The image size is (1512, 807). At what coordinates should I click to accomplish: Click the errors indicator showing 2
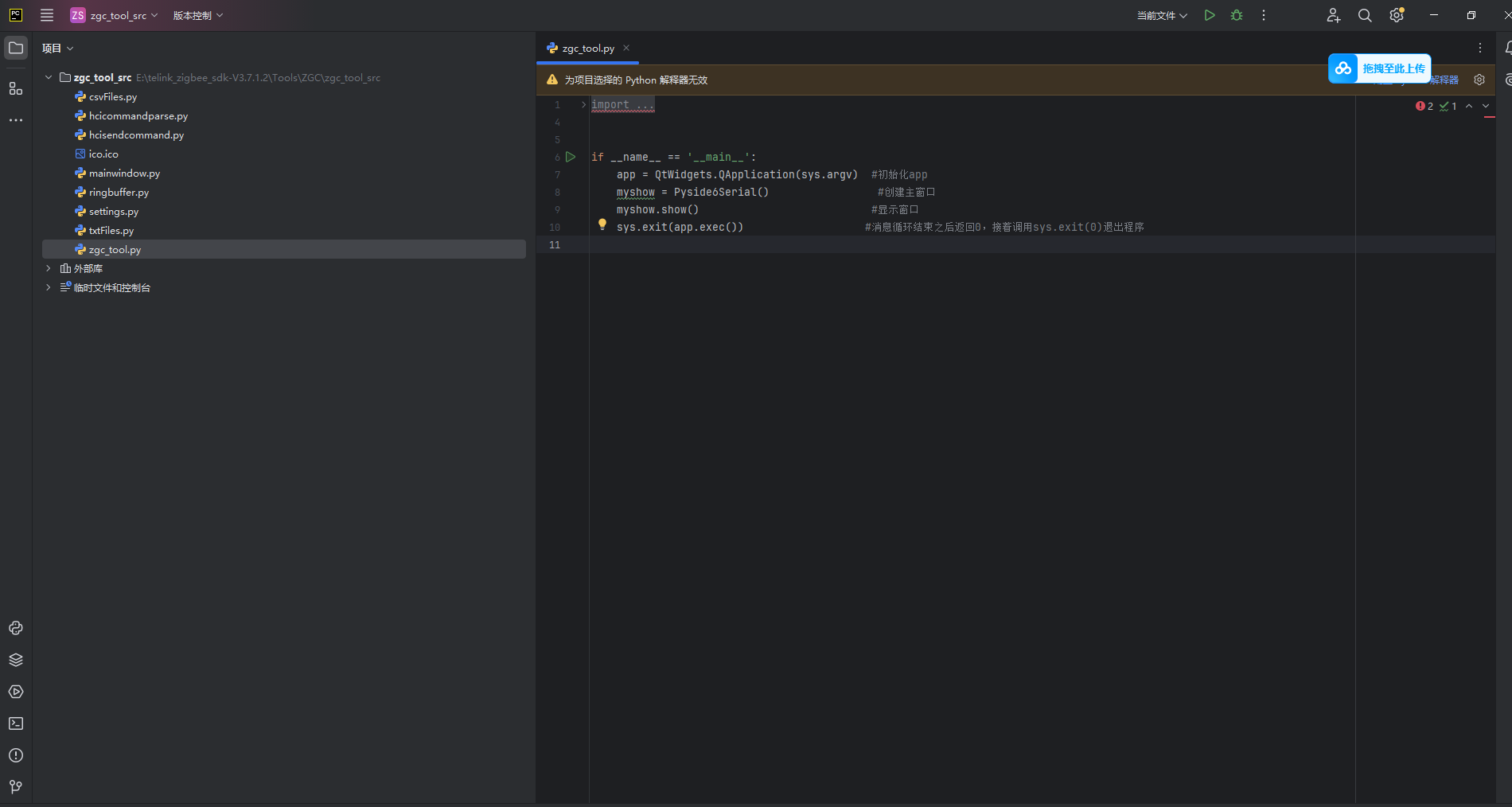pyautogui.click(x=1424, y=106)
